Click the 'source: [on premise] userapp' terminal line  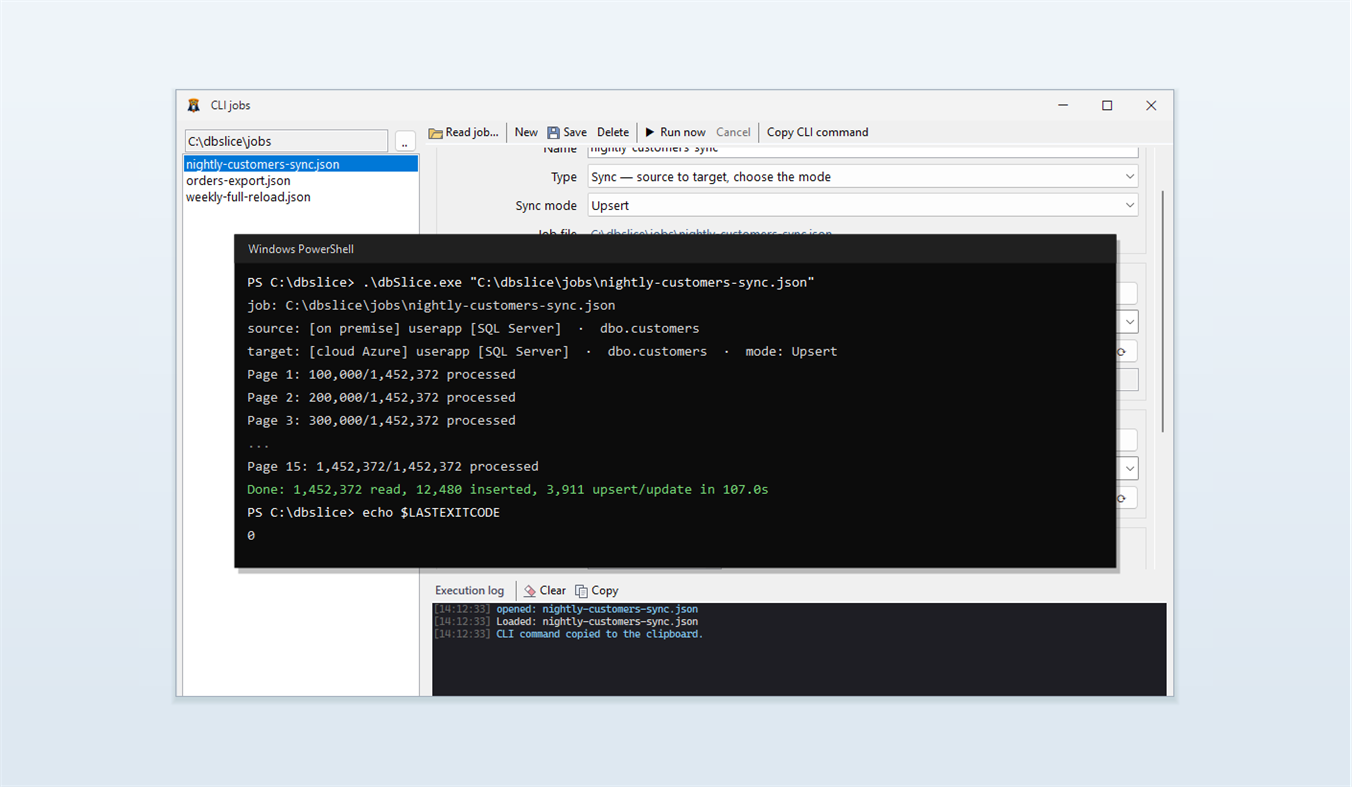click(473, 328)
